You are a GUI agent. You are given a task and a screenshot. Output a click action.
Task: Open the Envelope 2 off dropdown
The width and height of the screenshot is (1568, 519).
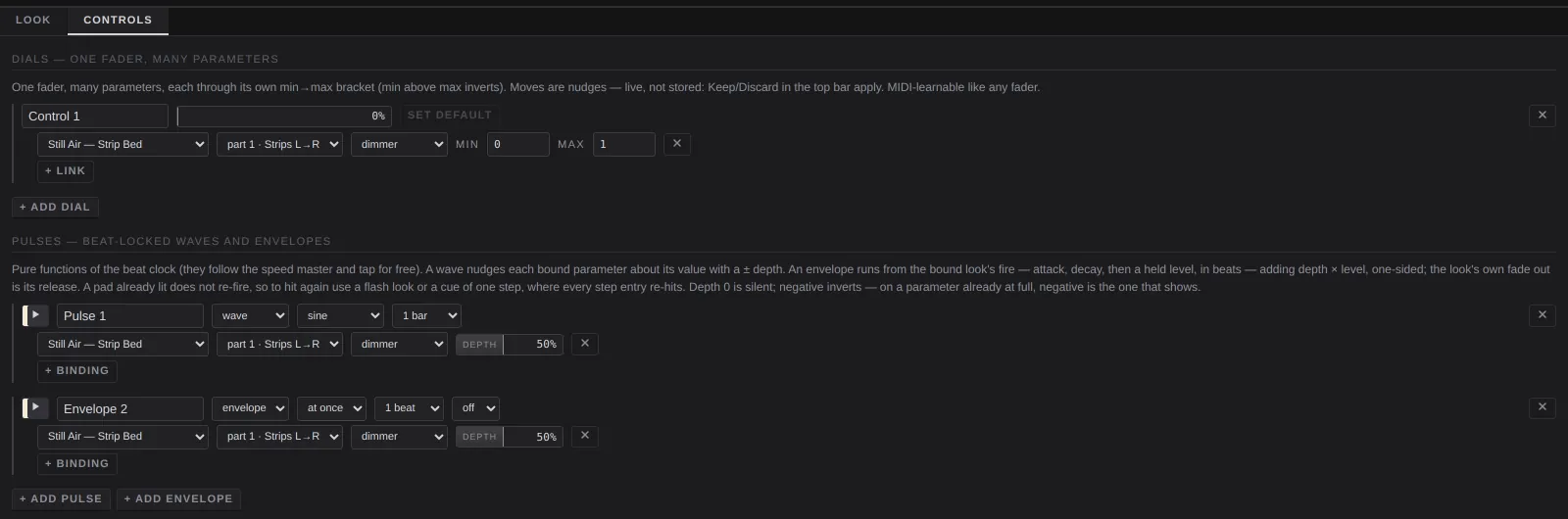coord(475,407)
